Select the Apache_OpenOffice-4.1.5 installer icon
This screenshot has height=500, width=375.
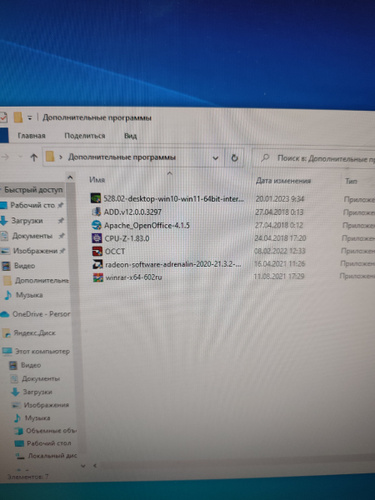click(96, 225)
